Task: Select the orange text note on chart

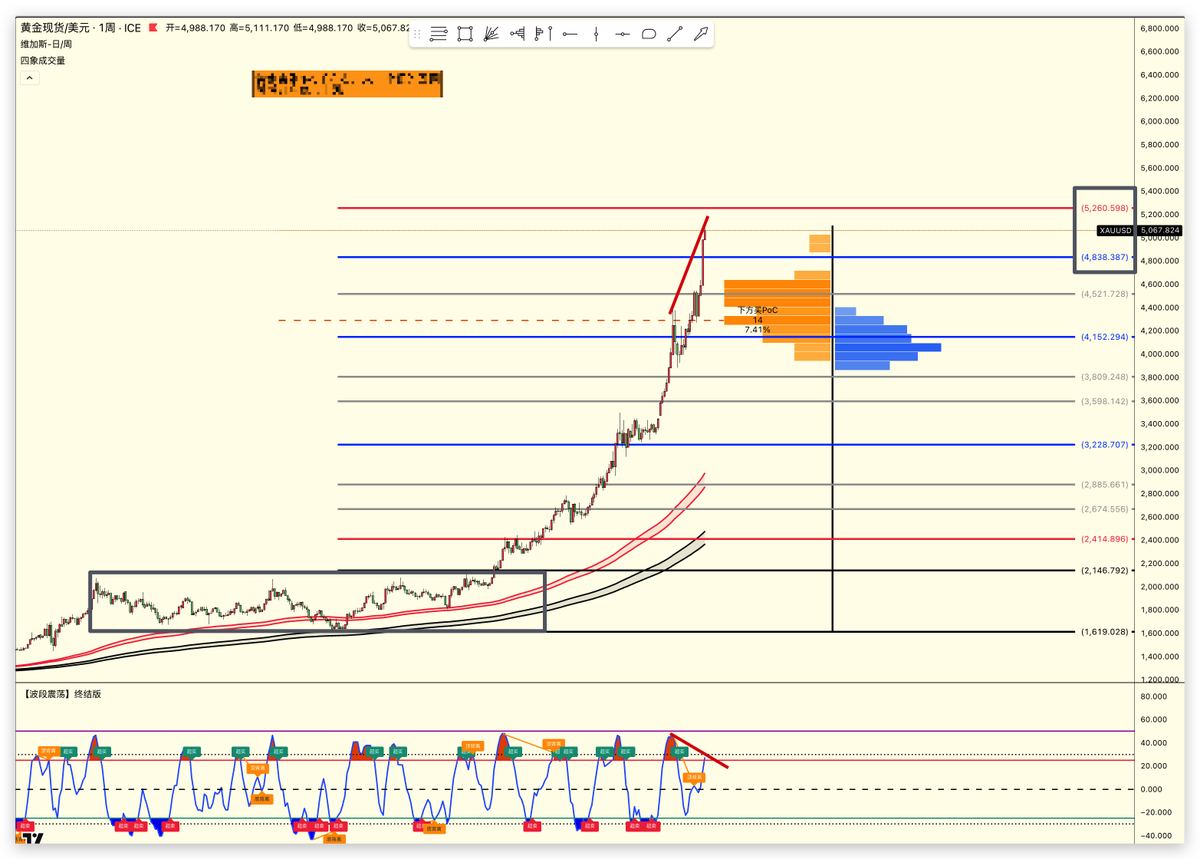Action: pos(347,84)
